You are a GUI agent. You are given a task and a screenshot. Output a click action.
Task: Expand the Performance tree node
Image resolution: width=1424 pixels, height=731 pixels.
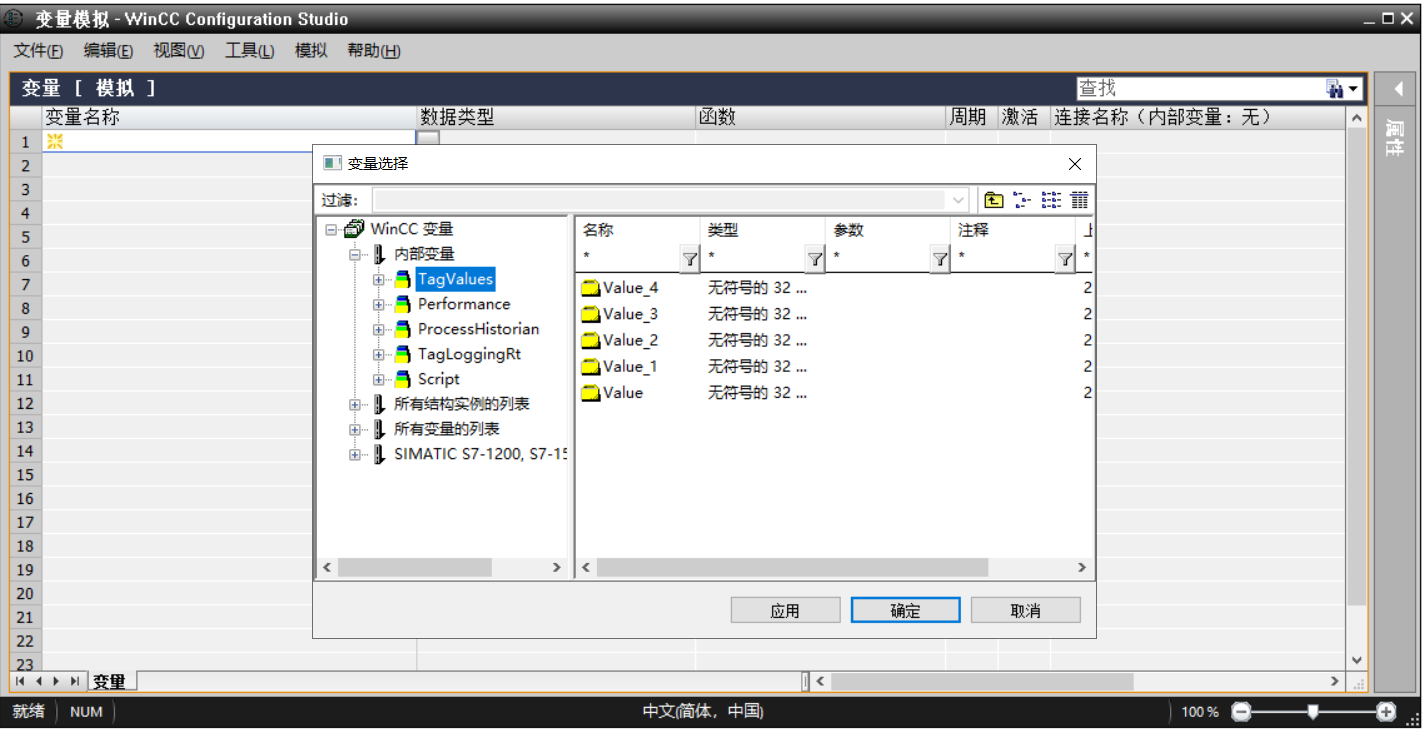coord(379,304)
